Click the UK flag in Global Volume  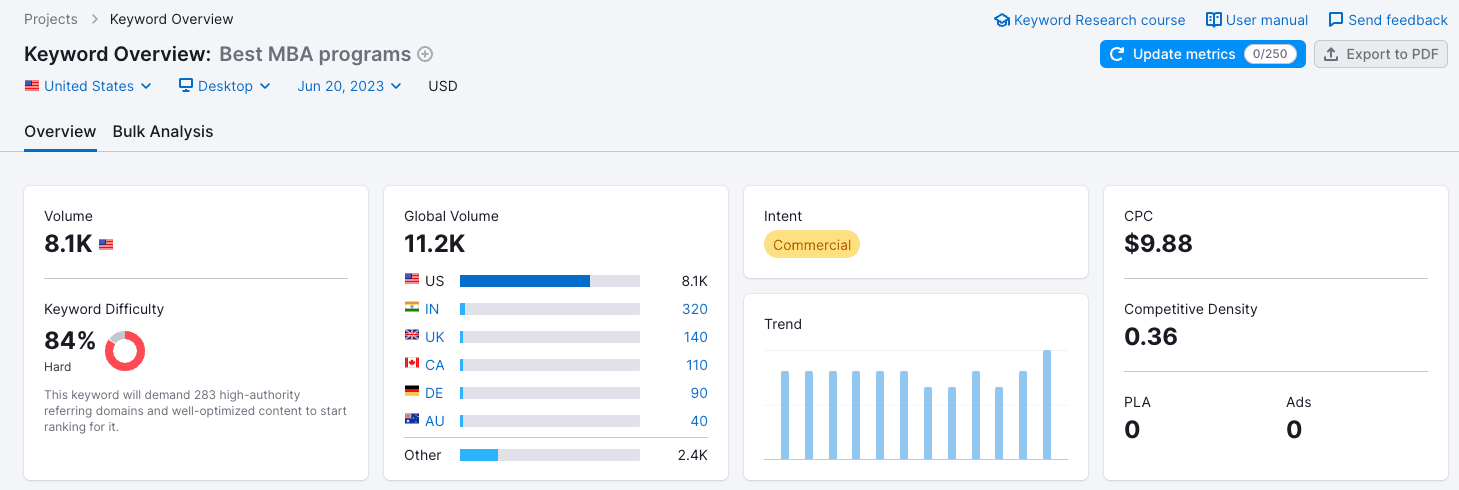pyautogui.click(x=412, y=336)
